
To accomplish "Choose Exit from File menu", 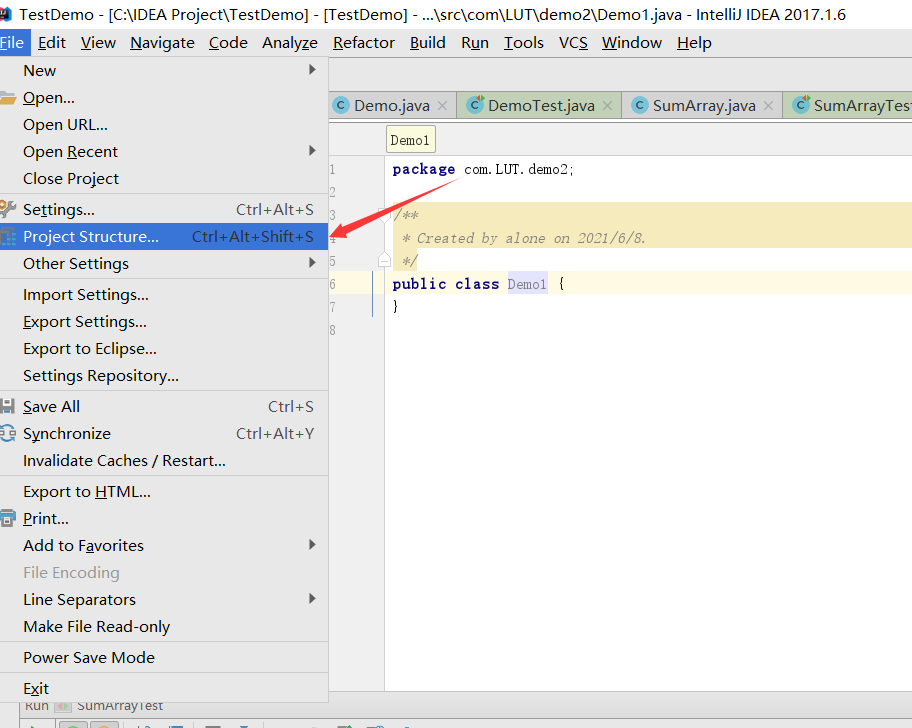I will [164, 688].
